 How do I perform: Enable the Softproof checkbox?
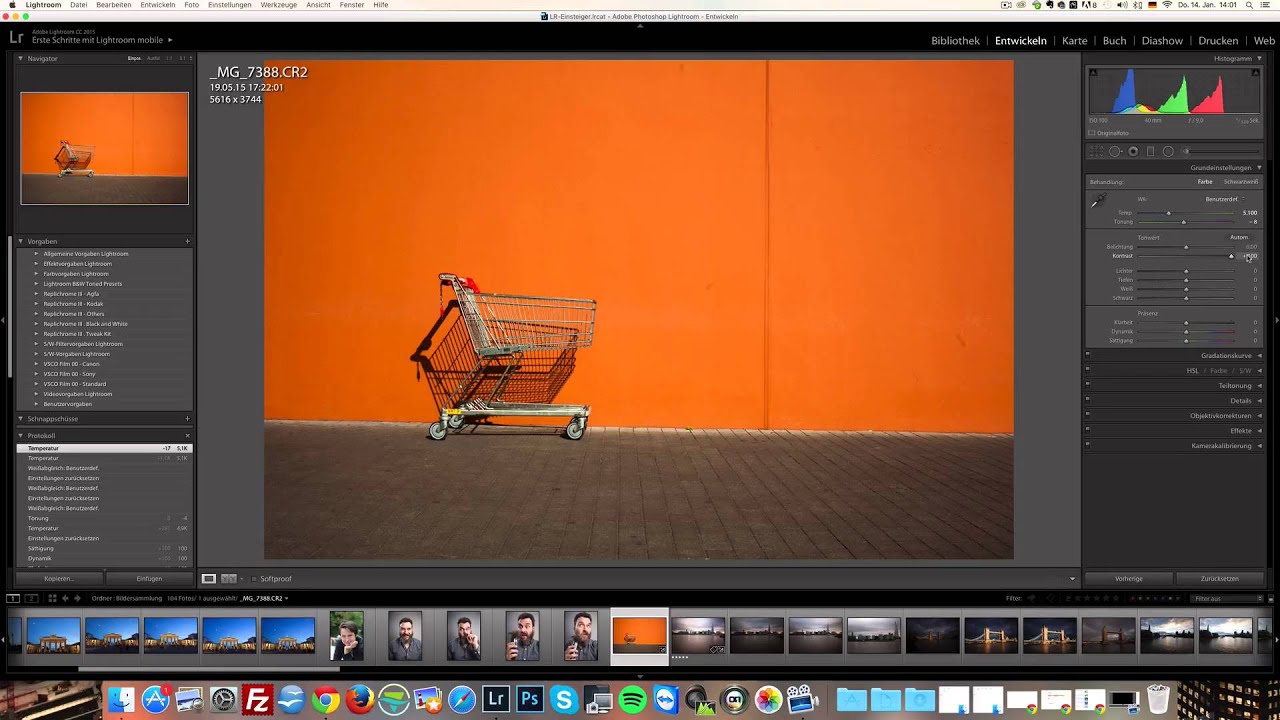click(x=254, y=579)
